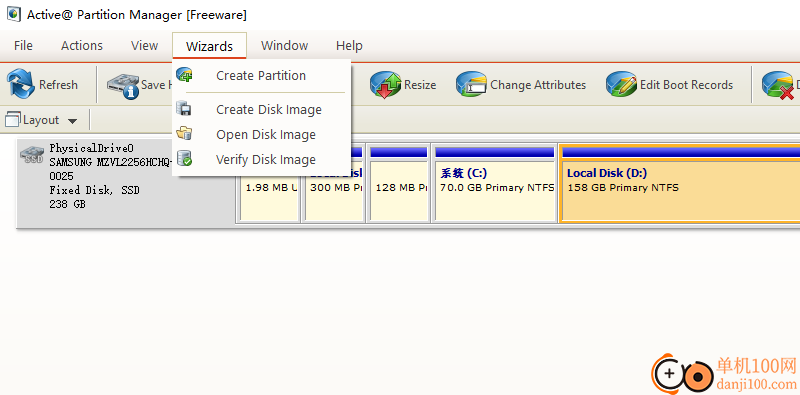800x395 pixels.
Task: Click the Create Partition menu icon
Action: [184, 75]
